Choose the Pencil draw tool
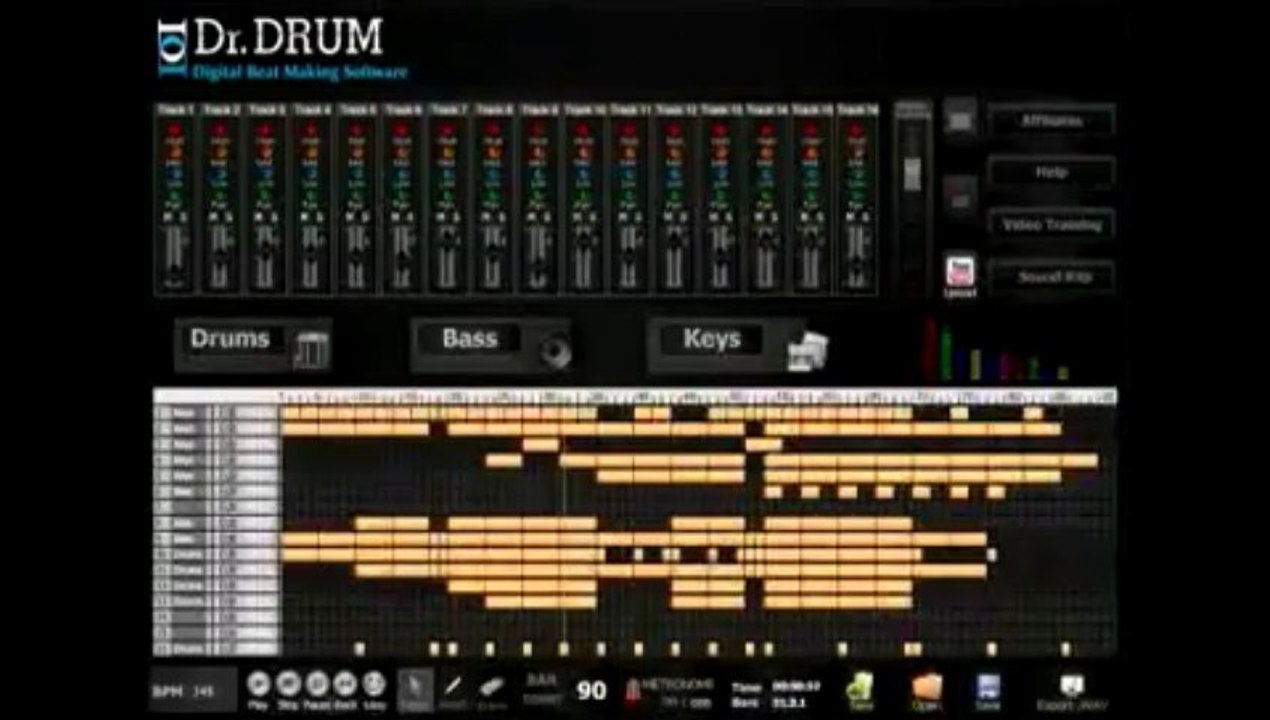 tap(453, 688)
